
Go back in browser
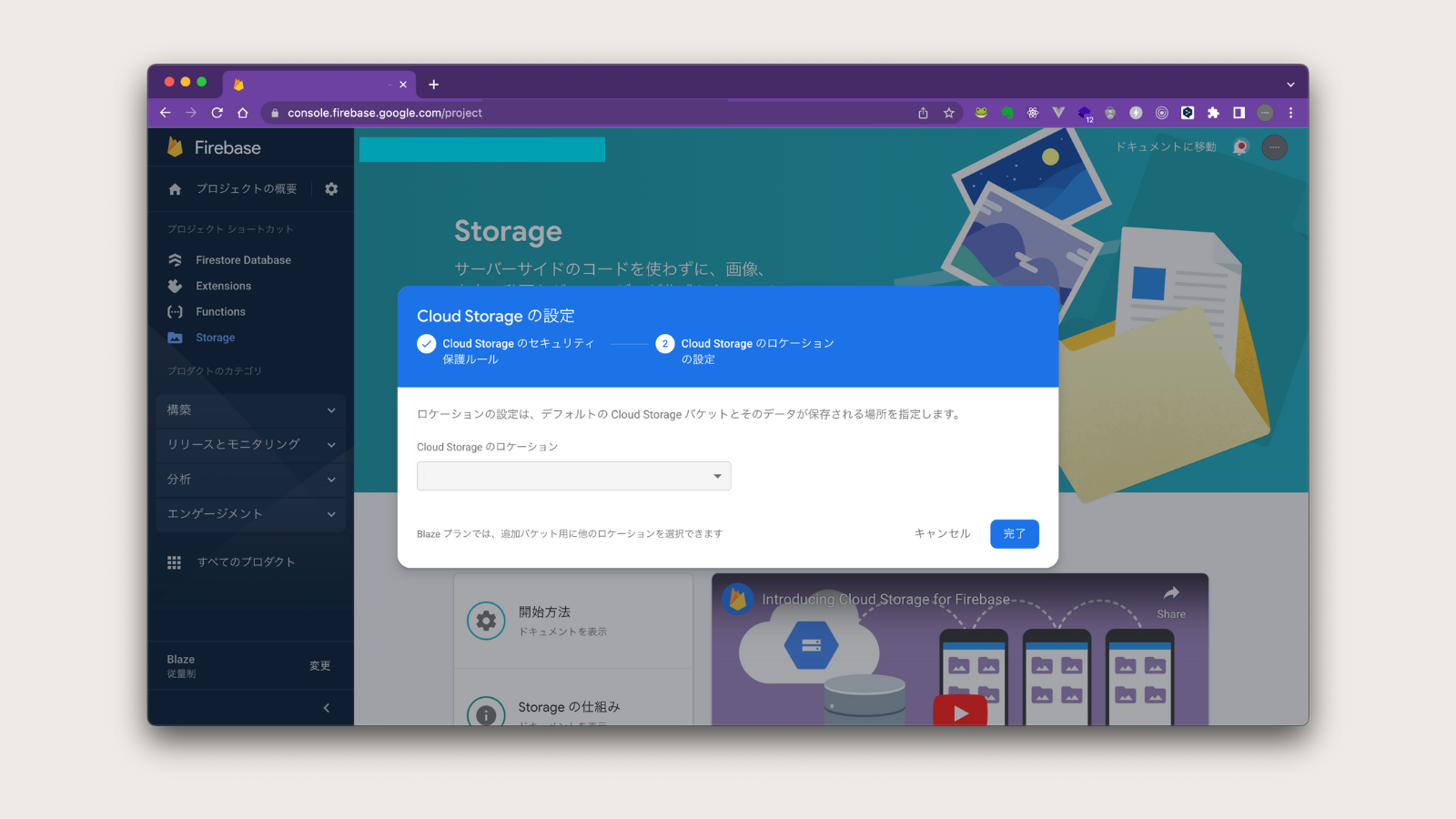[165, 113]
